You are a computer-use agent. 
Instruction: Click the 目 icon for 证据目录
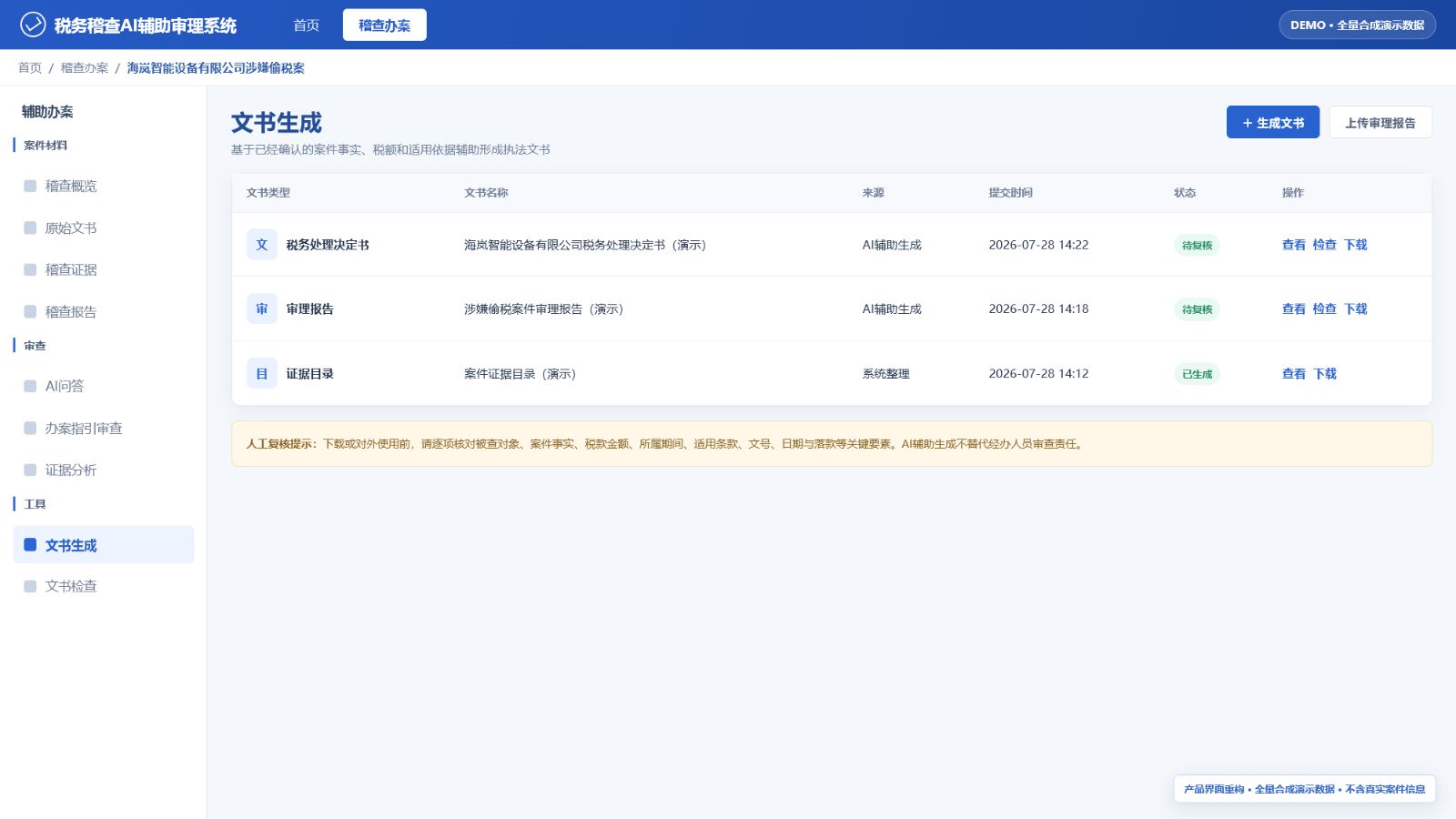click(x=262, y=374)
